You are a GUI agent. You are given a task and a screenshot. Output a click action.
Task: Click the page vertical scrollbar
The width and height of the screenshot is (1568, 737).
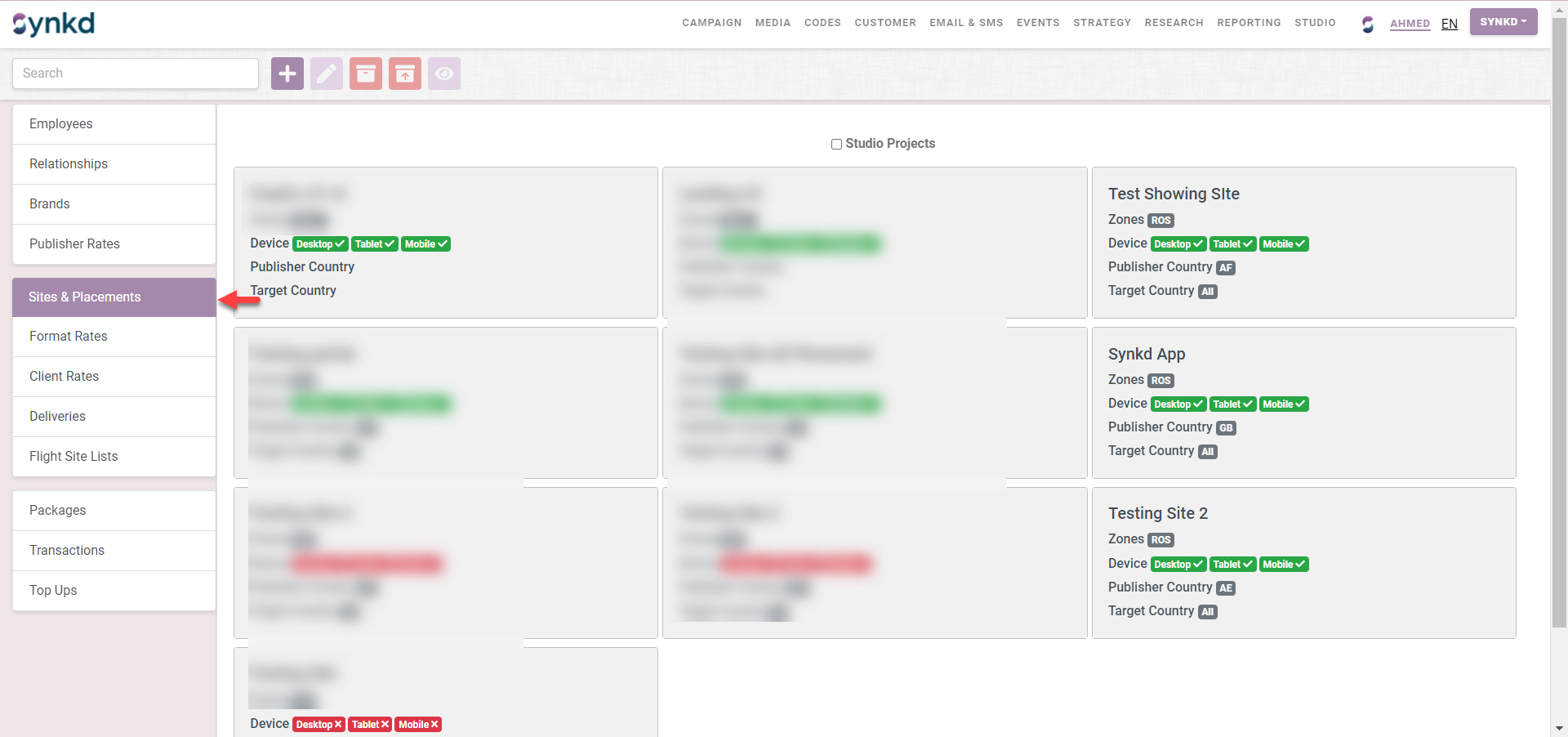pos(1559,327)
